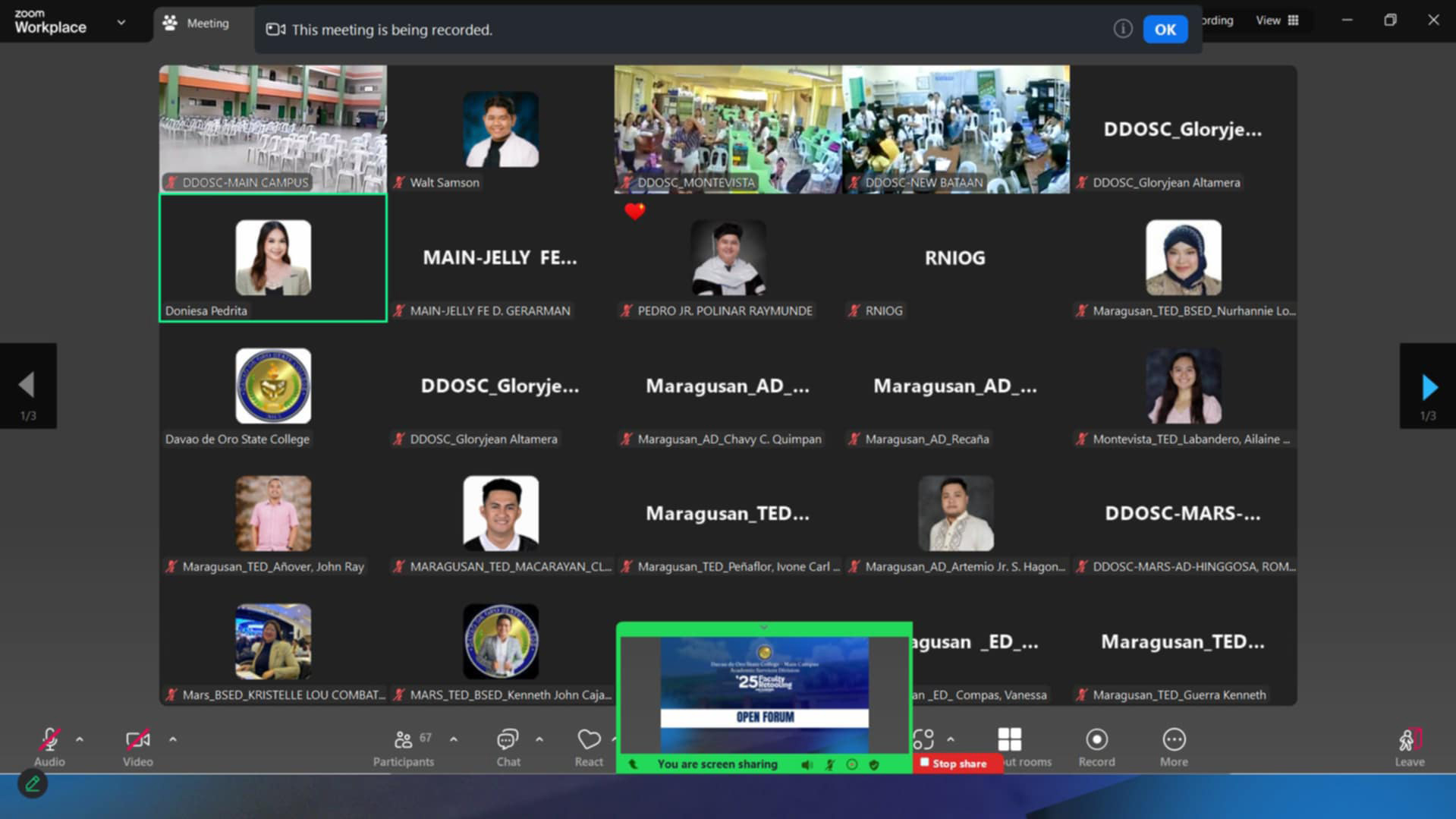Expand the Participants options chevron
This screenshot has height=819, width=1456.
[x=454, y=739]
